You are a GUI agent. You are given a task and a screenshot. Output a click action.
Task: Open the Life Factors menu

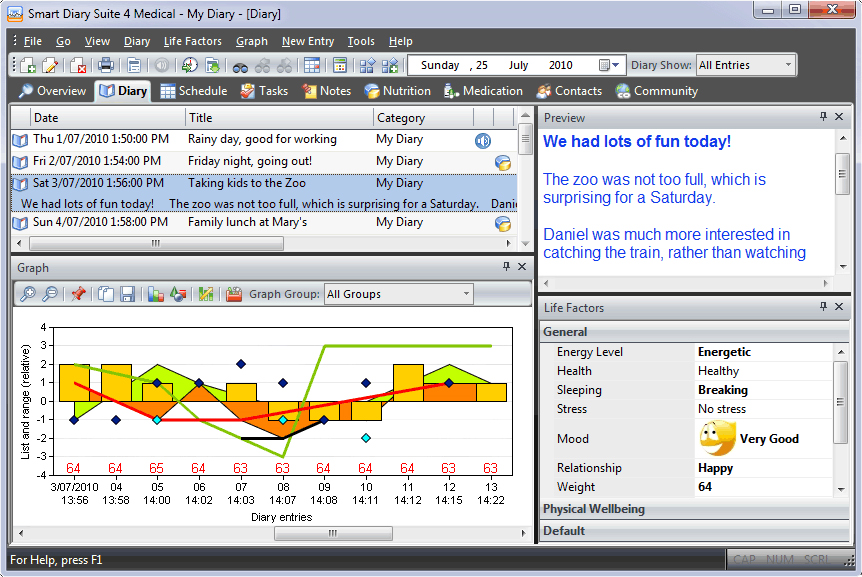coord(192,41)
